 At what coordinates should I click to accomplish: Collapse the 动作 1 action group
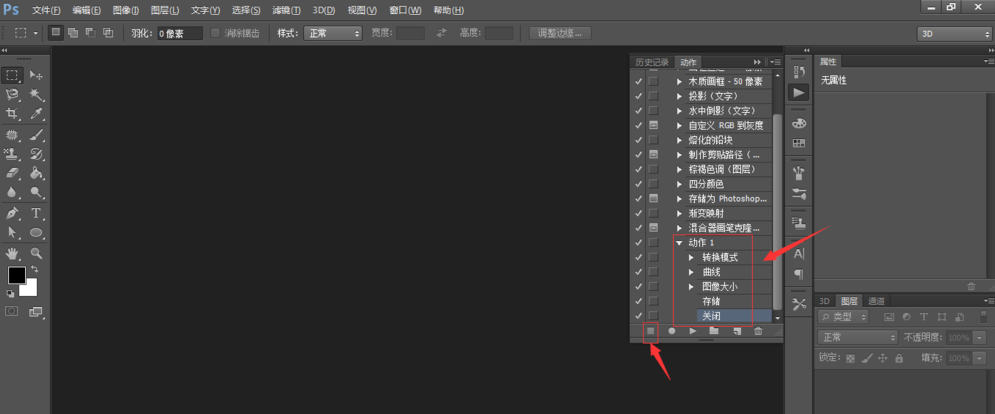(680, 243)
